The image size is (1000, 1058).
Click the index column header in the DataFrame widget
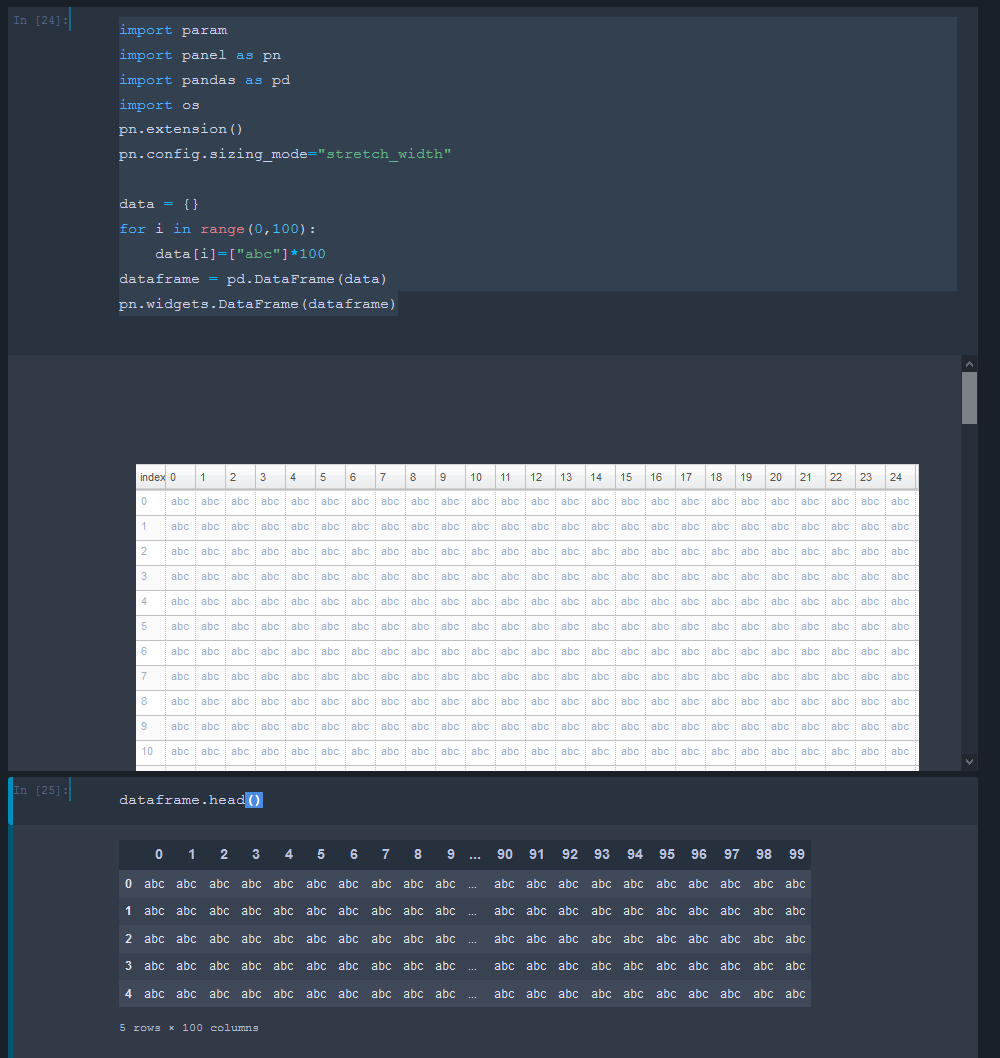[151, 477]
